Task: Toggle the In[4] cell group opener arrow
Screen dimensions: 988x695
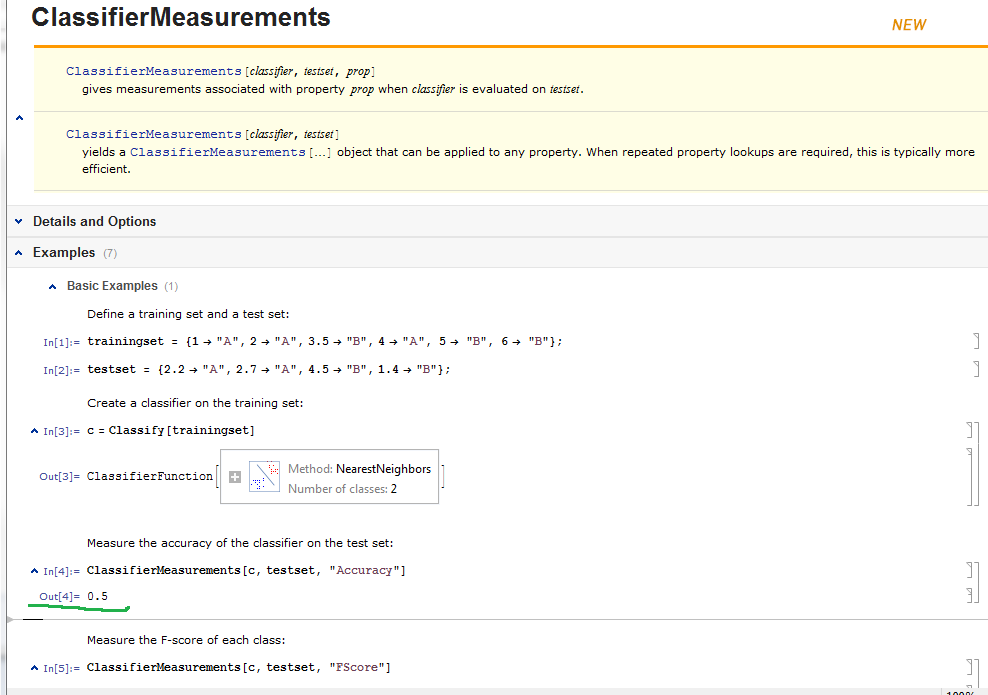Action: pyautogui.click(x=35, y=571)
